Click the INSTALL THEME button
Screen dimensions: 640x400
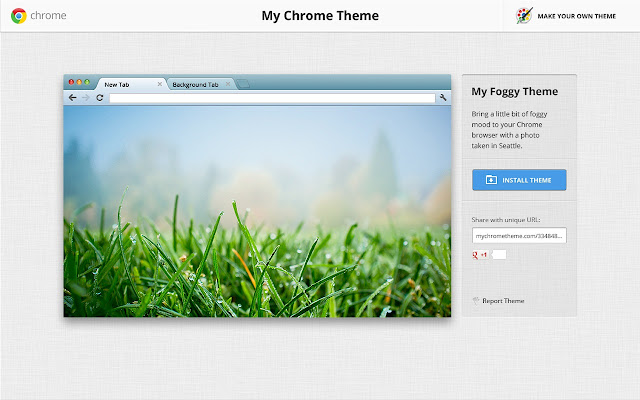pyautogui.click(x=519, y=180)
